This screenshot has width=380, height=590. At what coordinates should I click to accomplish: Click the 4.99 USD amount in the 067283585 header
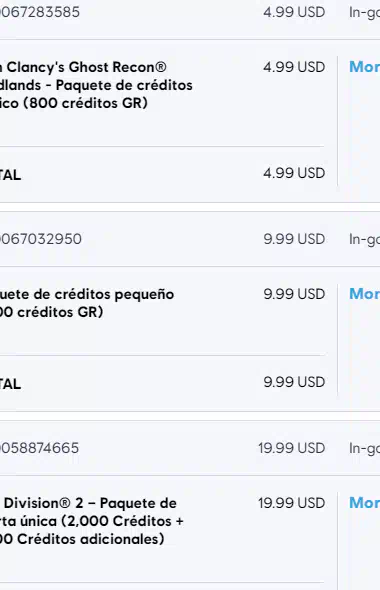[x=294, y=12]
